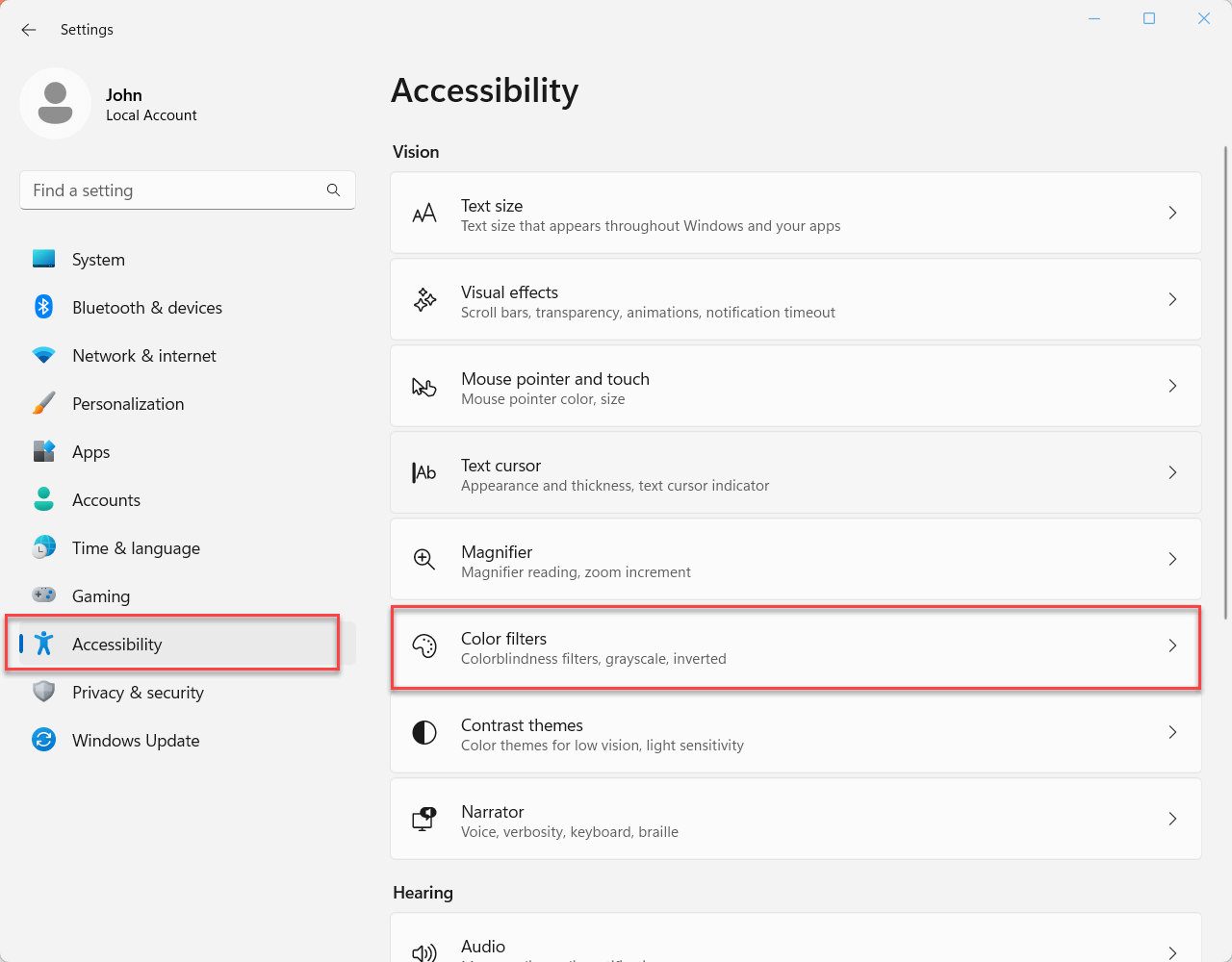Screen dimensions: 1232x962
Task: Click the Gaming controller icon
Action: click(43, 595)
